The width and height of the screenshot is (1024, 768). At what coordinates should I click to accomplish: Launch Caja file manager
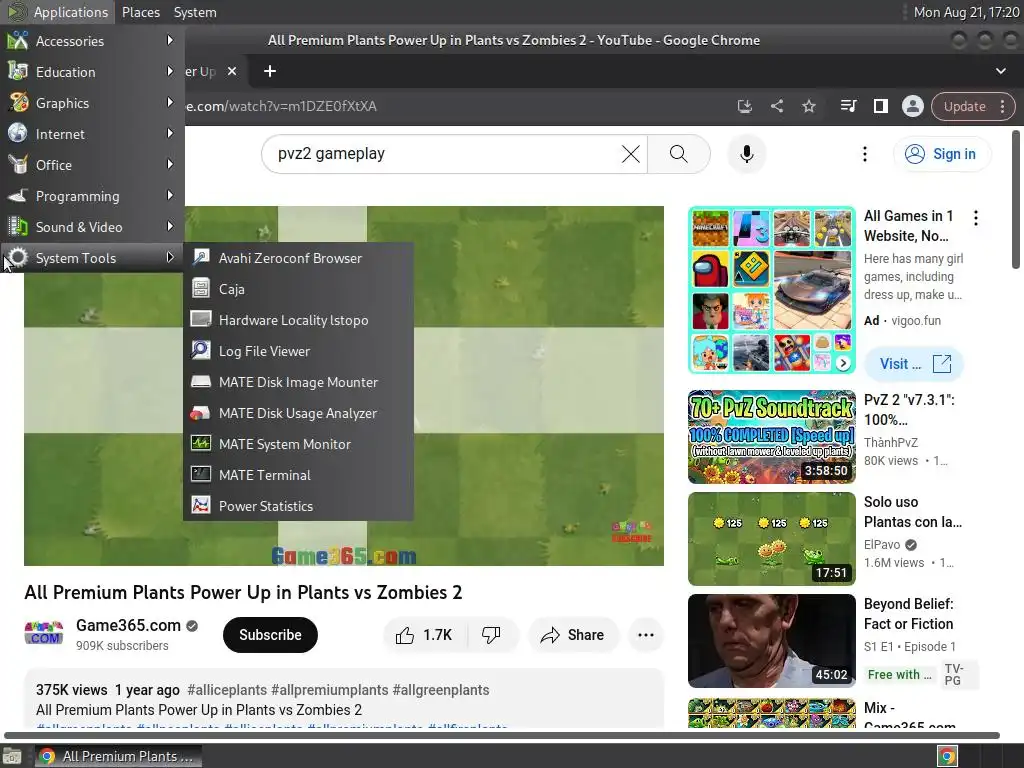[x=298, y=289]
